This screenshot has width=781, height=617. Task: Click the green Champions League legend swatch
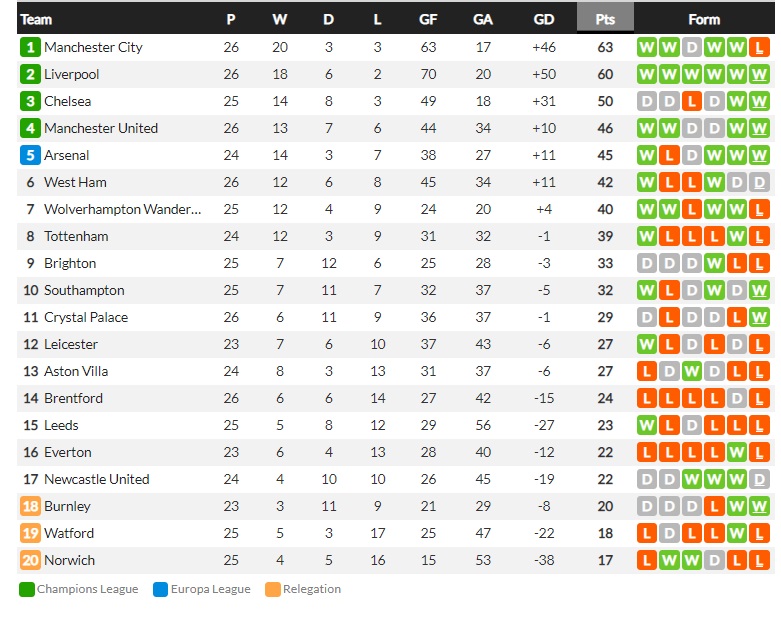pyautogui.click(x=26, y=590)
